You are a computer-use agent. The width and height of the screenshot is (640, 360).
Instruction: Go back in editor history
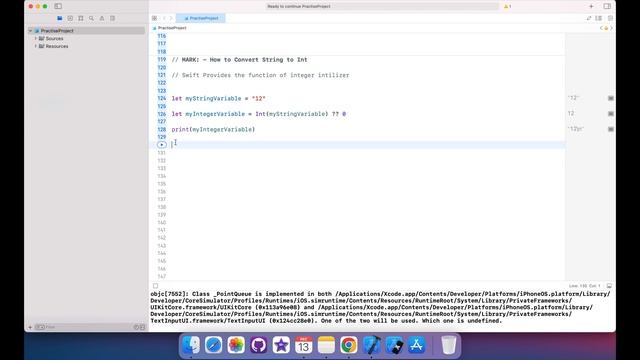[x=164, y=18]
